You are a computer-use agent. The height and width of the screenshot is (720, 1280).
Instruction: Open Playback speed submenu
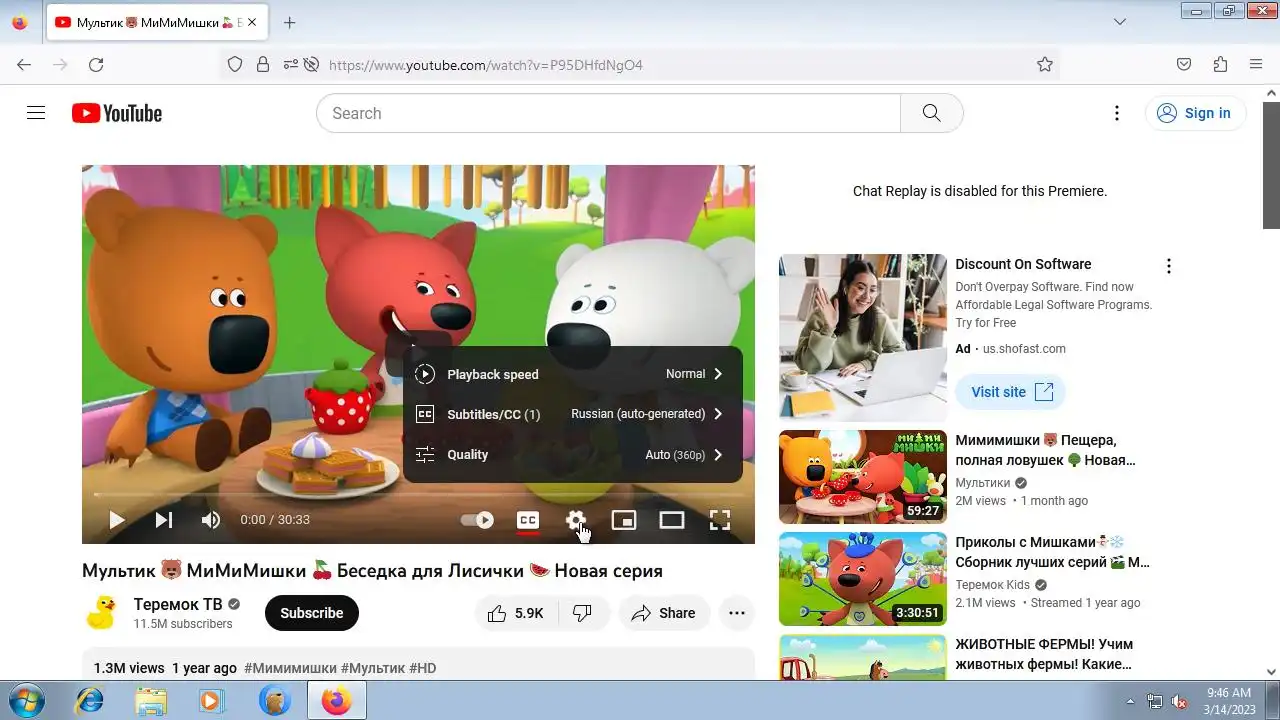(573, 374)
